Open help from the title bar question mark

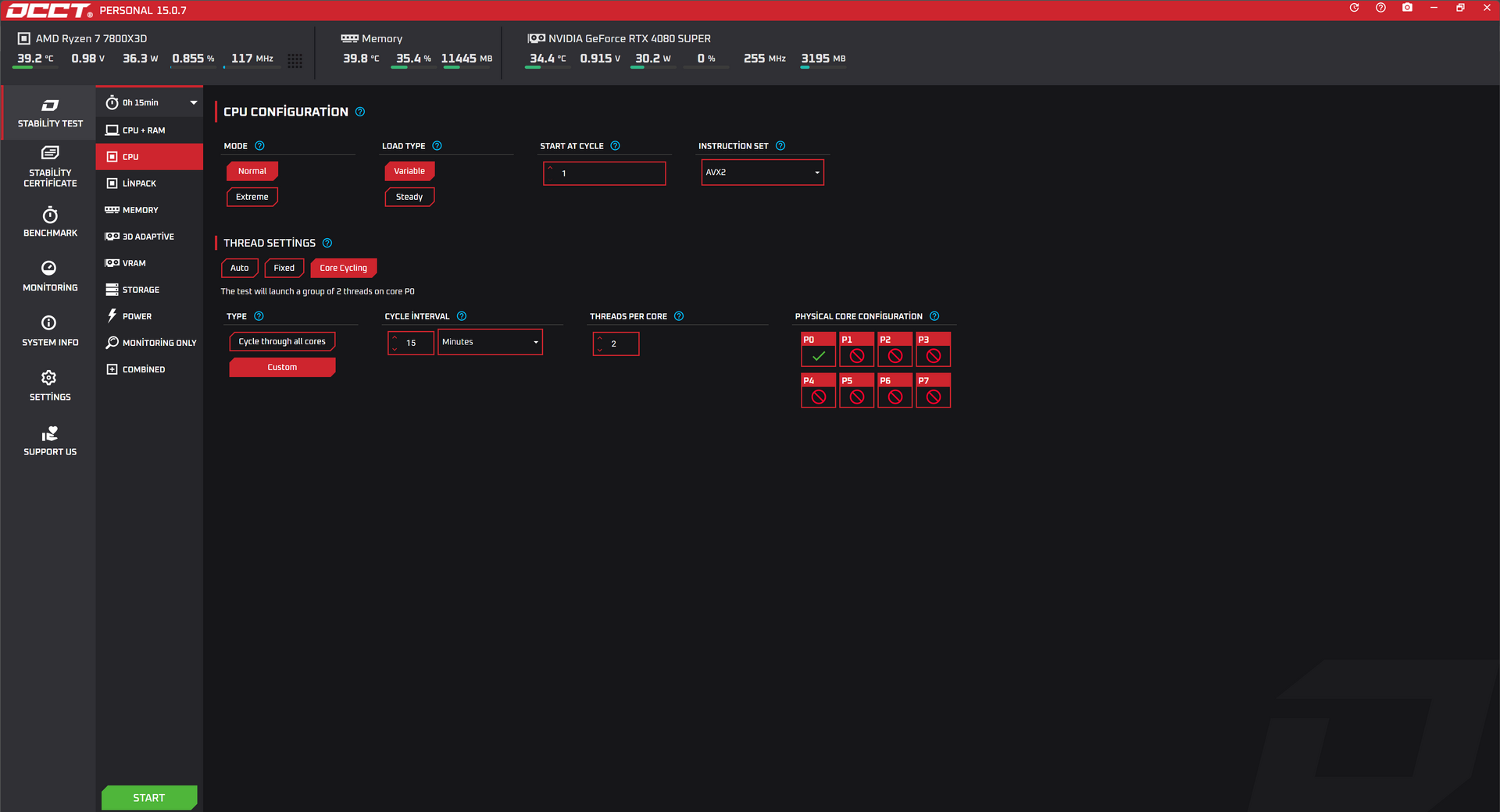click(x=1381, y=8)
